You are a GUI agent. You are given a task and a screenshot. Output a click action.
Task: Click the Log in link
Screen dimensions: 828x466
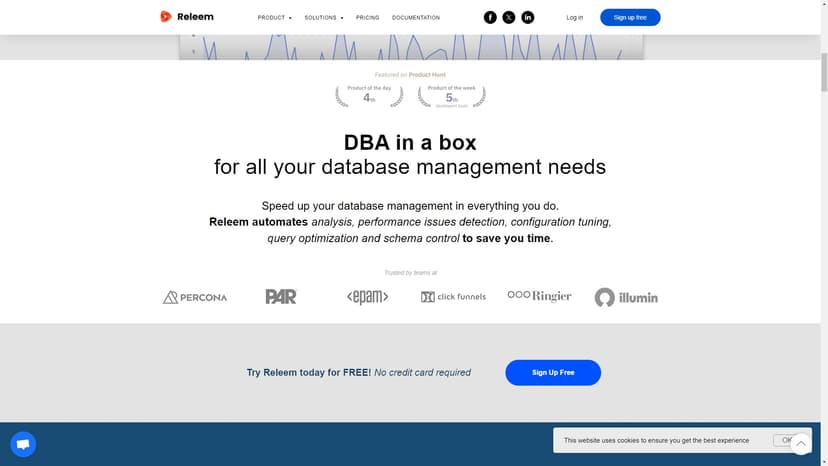pos(575,17)
